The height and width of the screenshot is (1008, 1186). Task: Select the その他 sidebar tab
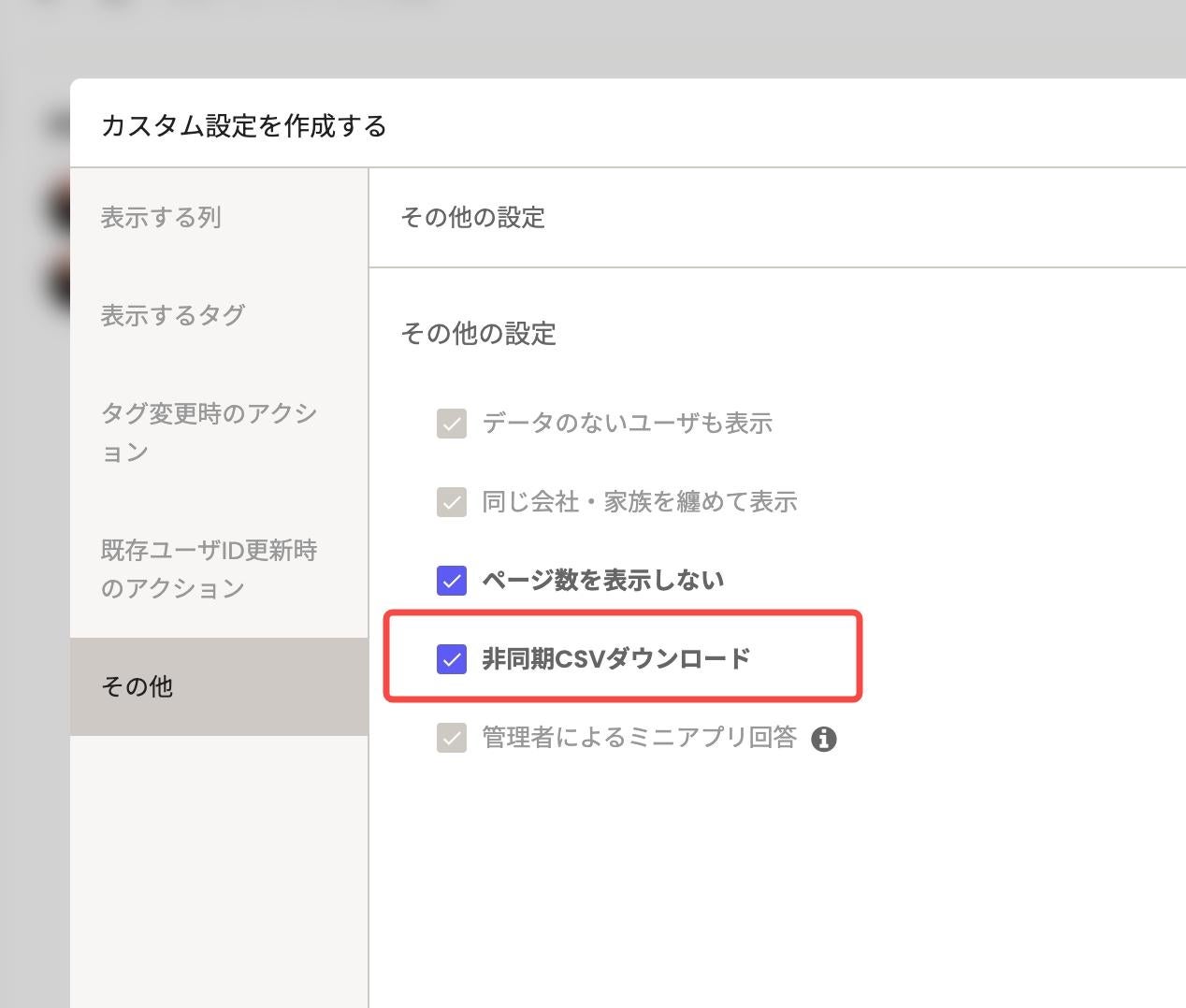tap(137, 686)
